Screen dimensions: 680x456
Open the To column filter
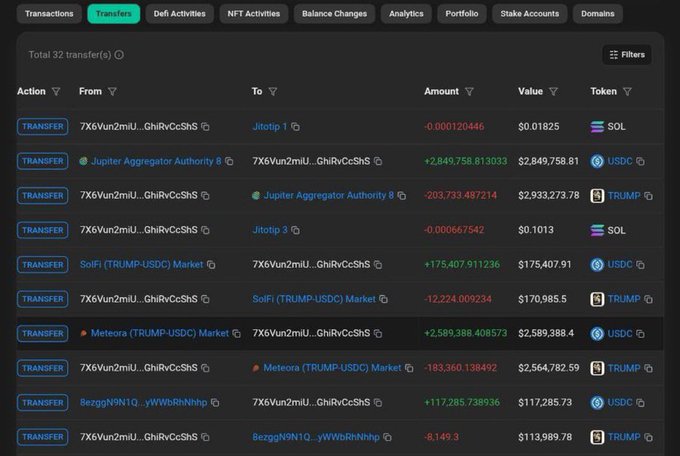[273, 92]
